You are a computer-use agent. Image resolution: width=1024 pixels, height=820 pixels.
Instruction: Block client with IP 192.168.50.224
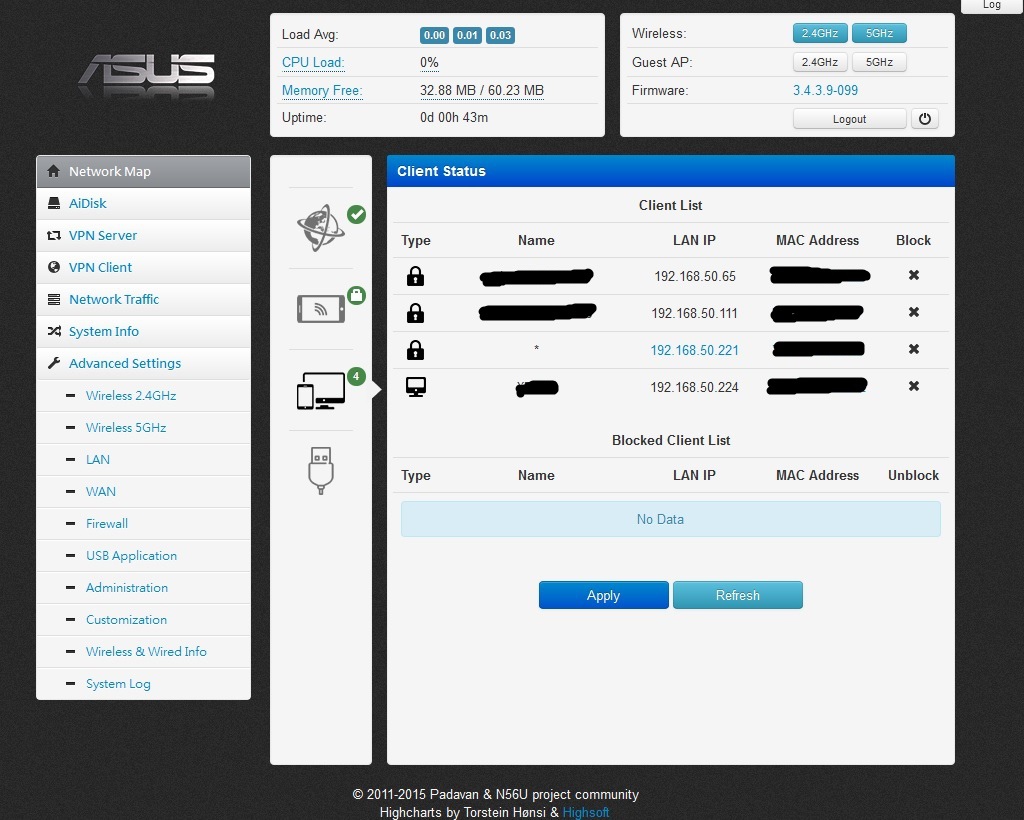913,386
